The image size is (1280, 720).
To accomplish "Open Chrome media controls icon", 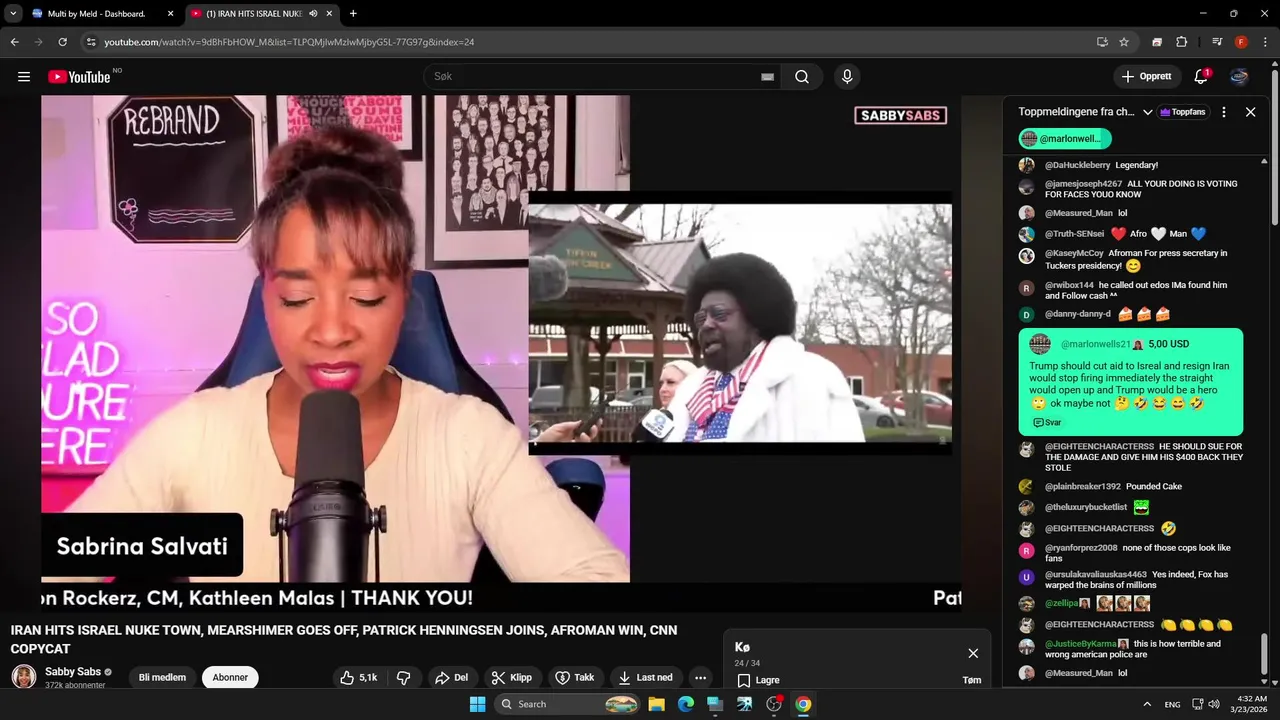I will [x=1216, y=42].
